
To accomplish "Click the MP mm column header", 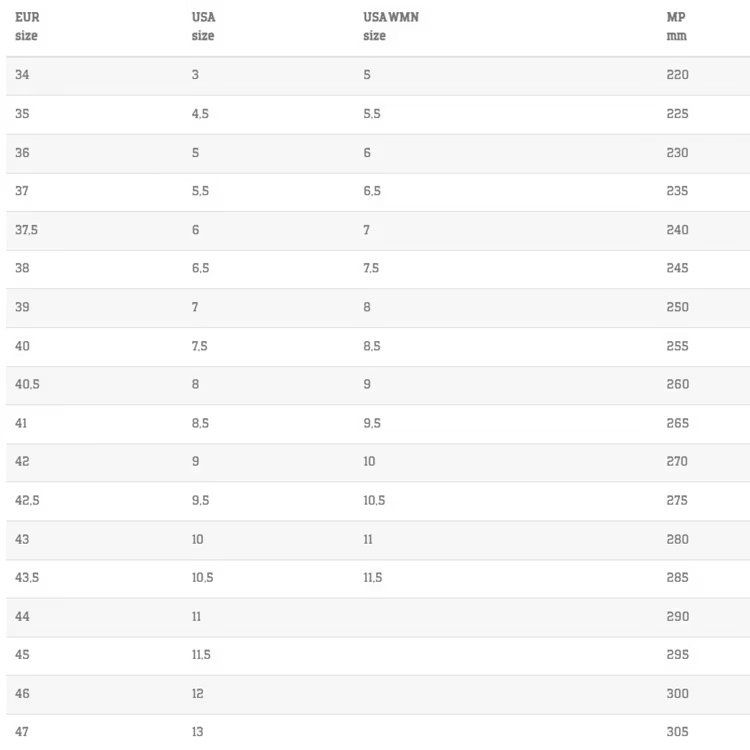I will [x=676, y=26].
